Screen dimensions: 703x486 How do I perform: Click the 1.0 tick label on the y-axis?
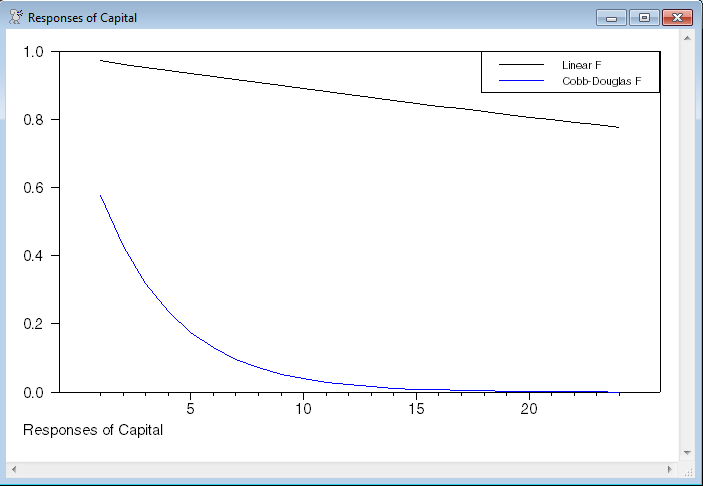point(33,52)
